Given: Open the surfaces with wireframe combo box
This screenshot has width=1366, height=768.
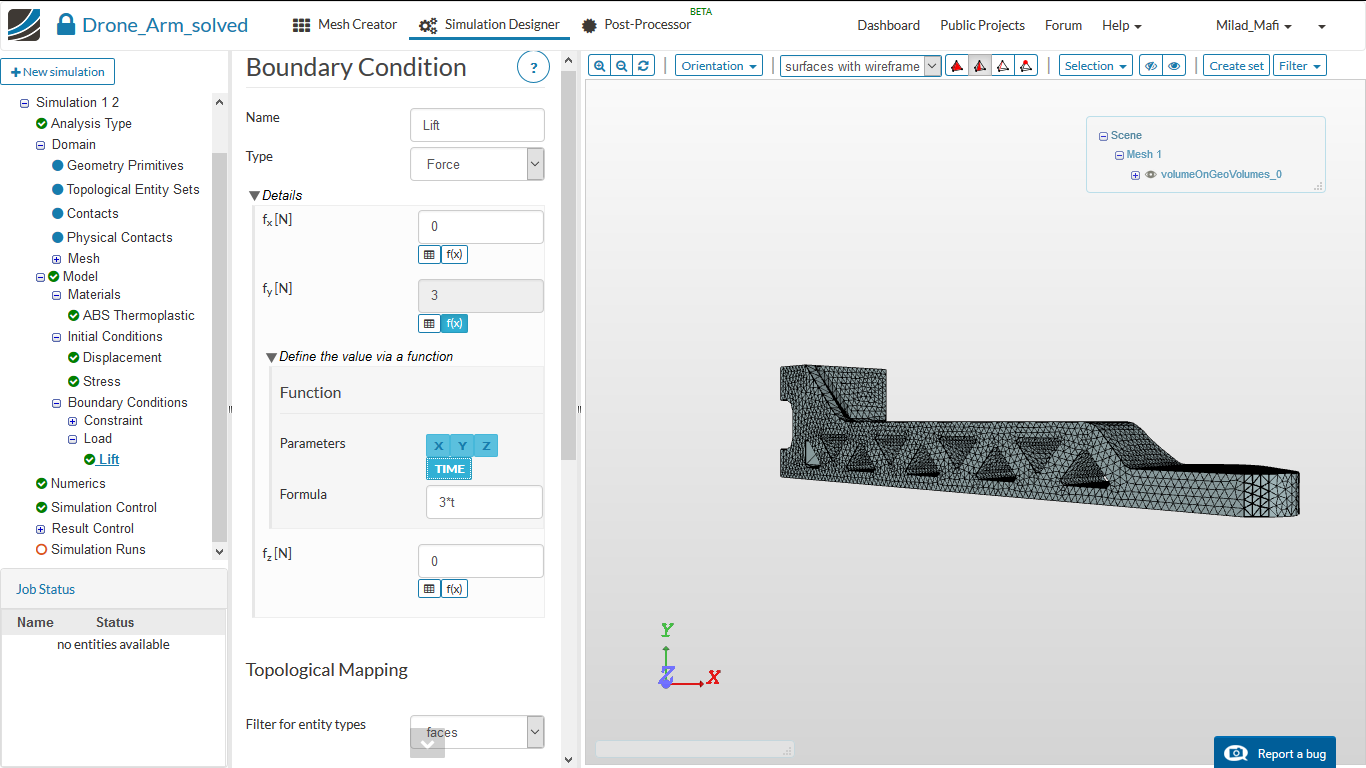Looking at the screenshot, I should (860, 66).
